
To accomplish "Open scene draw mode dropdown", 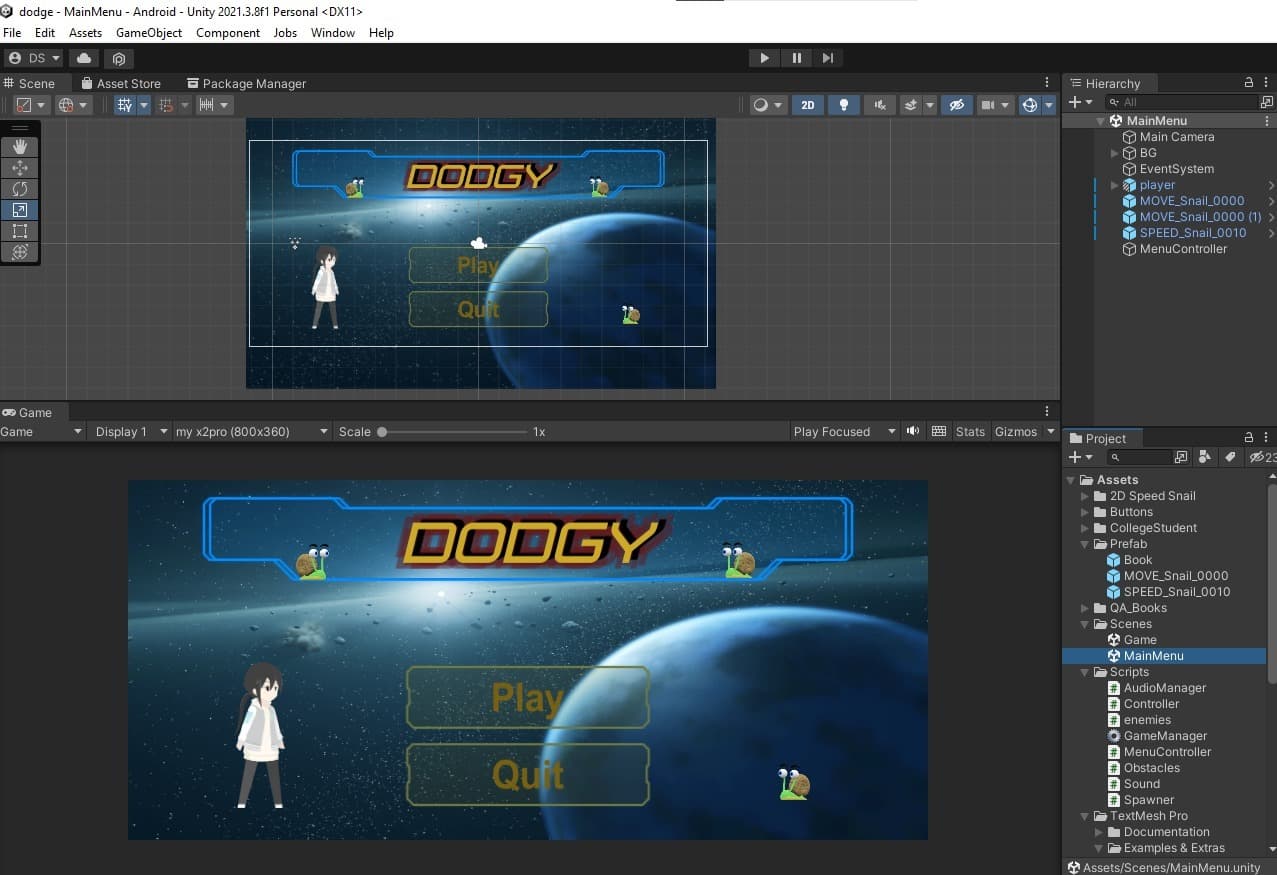I will click(x=768, y=105).
